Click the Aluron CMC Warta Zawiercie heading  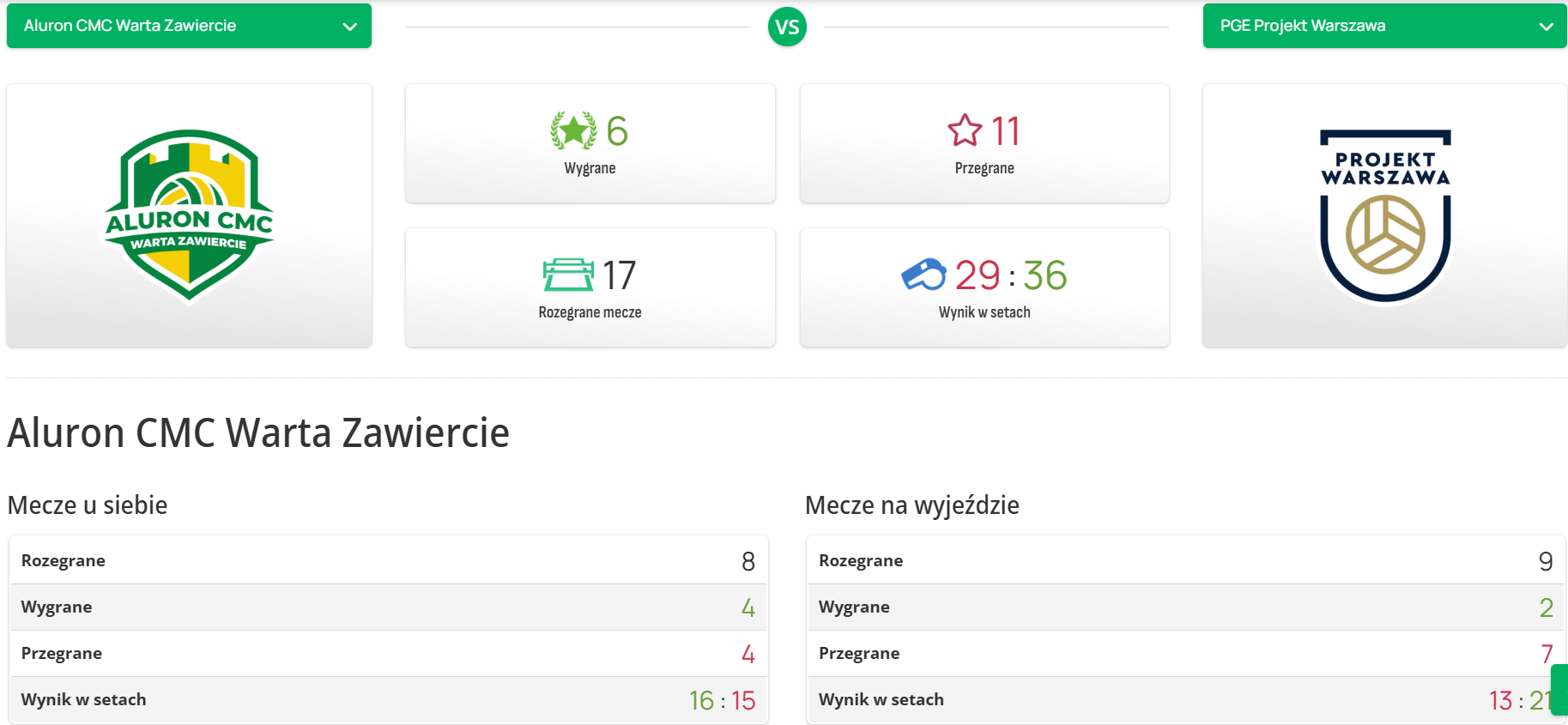tap(258, 432)
